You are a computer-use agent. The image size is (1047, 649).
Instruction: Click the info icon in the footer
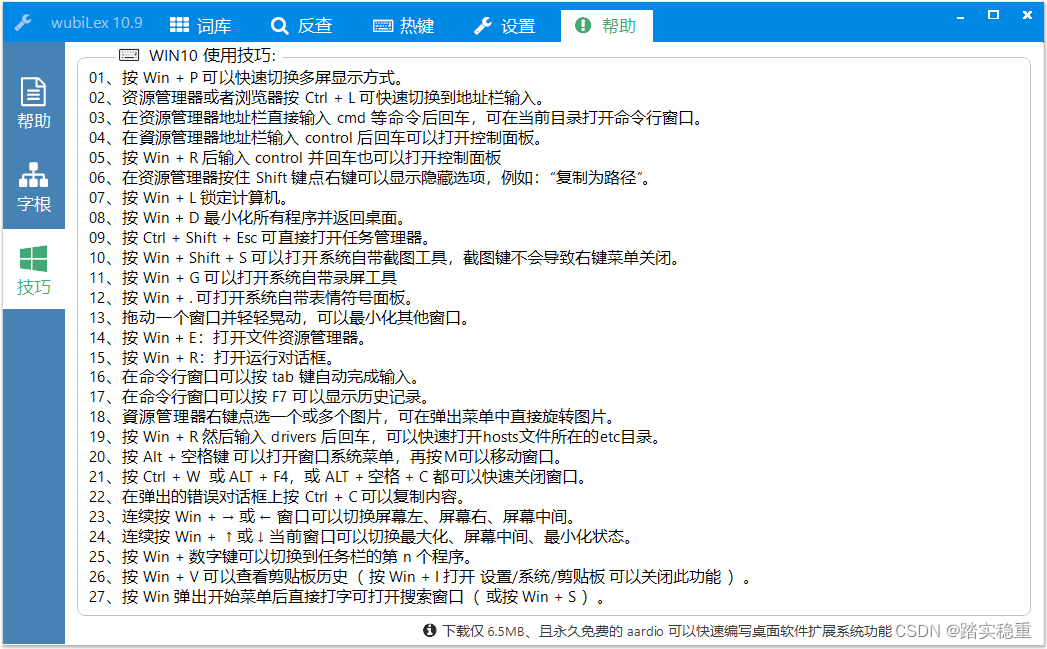pyautogui.click(x=429, y=630)
